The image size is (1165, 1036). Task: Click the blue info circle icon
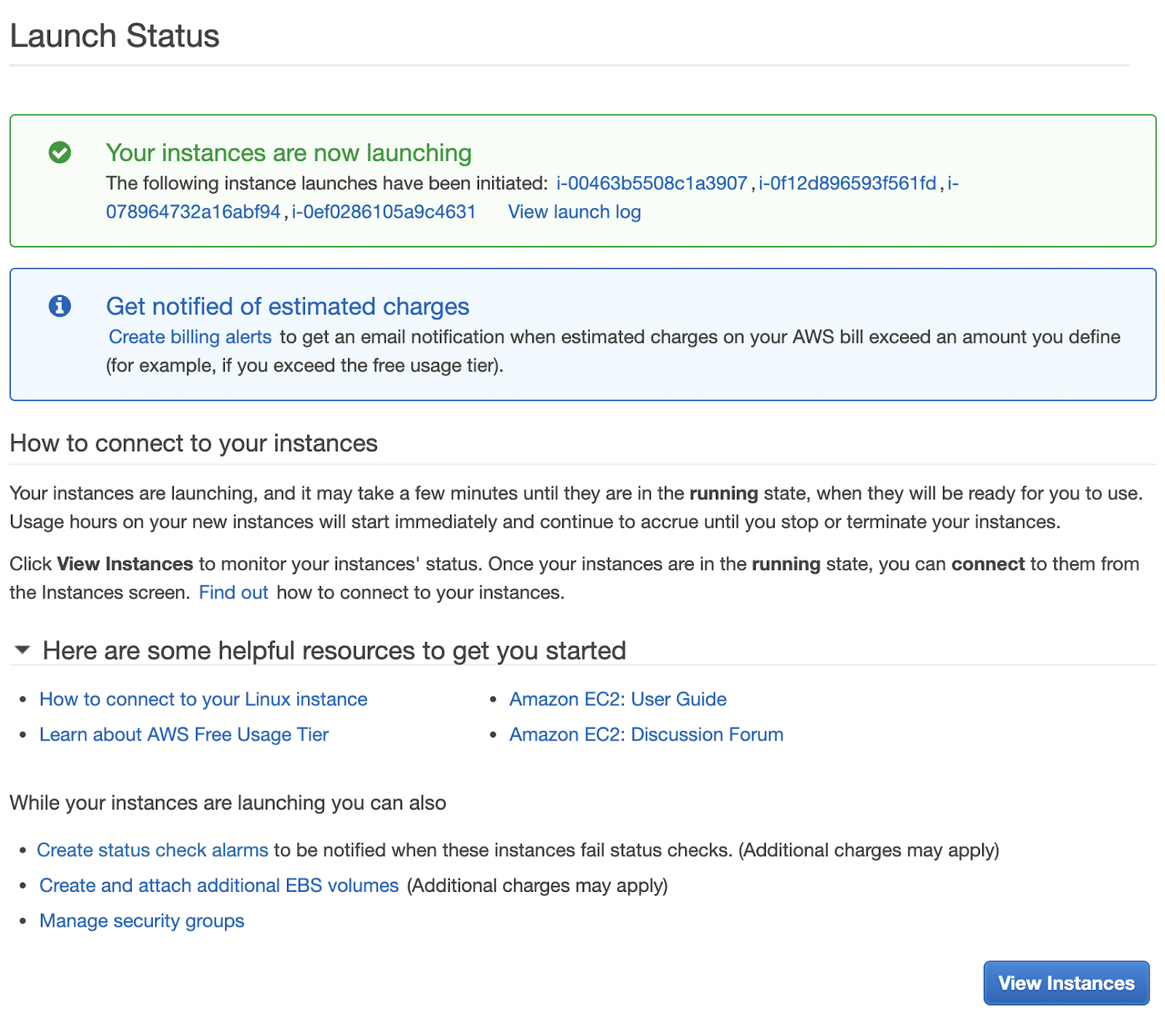point(60,306)
